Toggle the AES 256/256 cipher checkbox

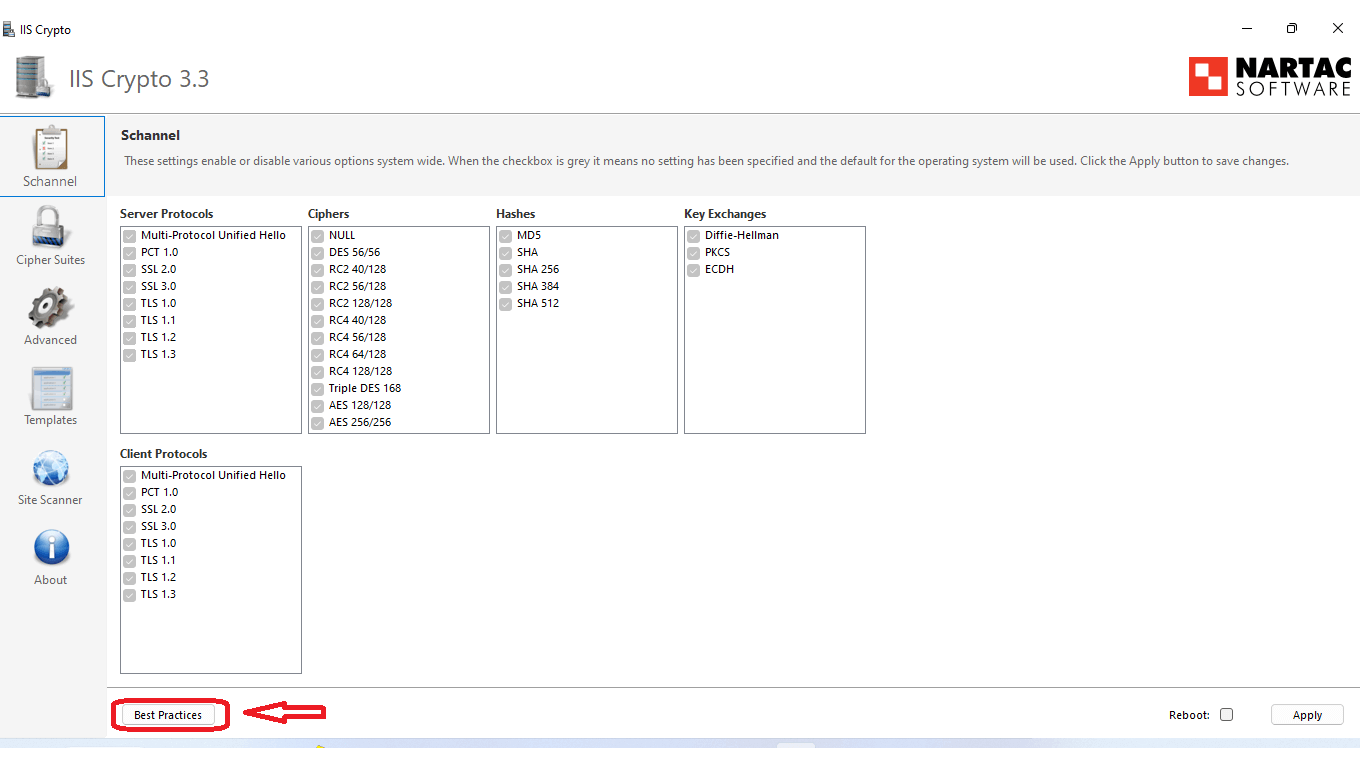317,423
